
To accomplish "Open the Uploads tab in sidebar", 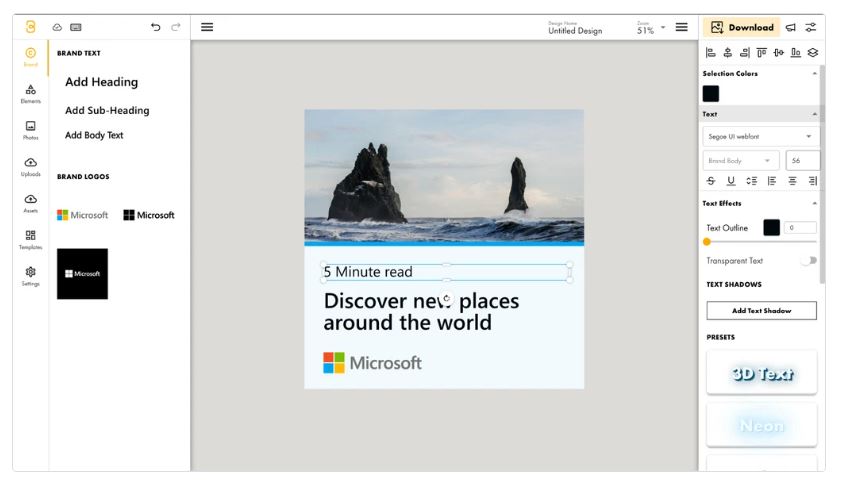I will [31, 166].
